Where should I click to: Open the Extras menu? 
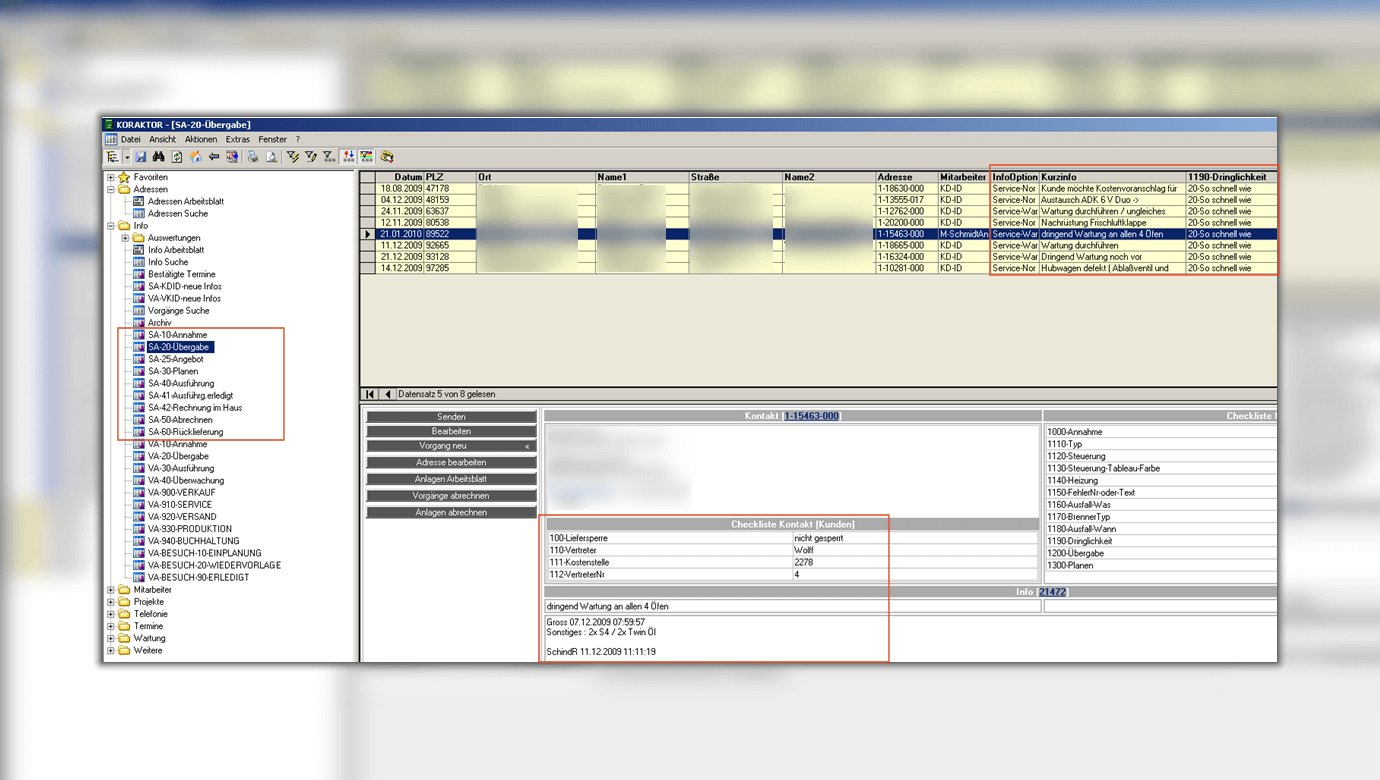237,140
